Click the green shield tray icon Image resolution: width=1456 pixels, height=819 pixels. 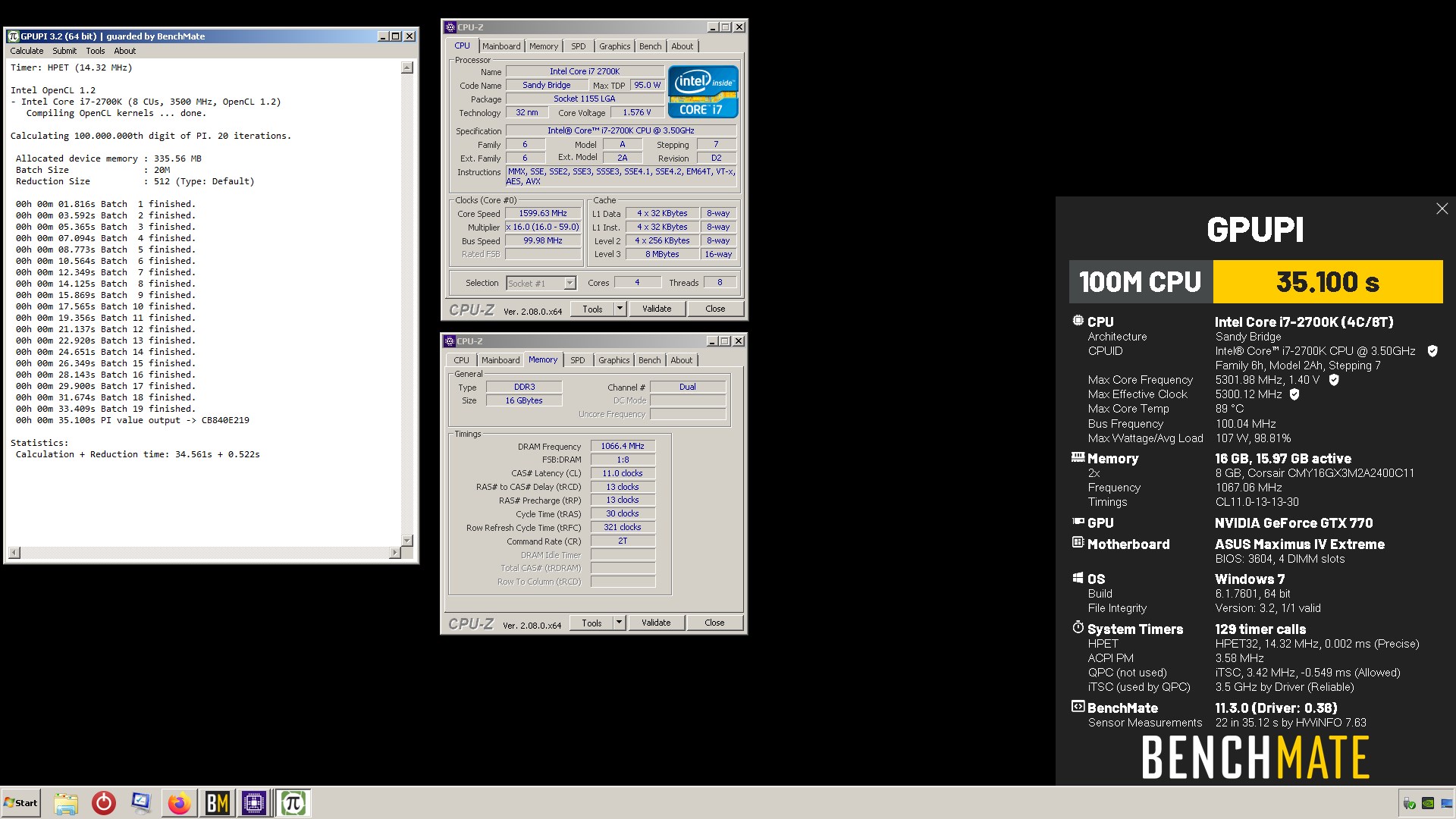(1409, 803)
